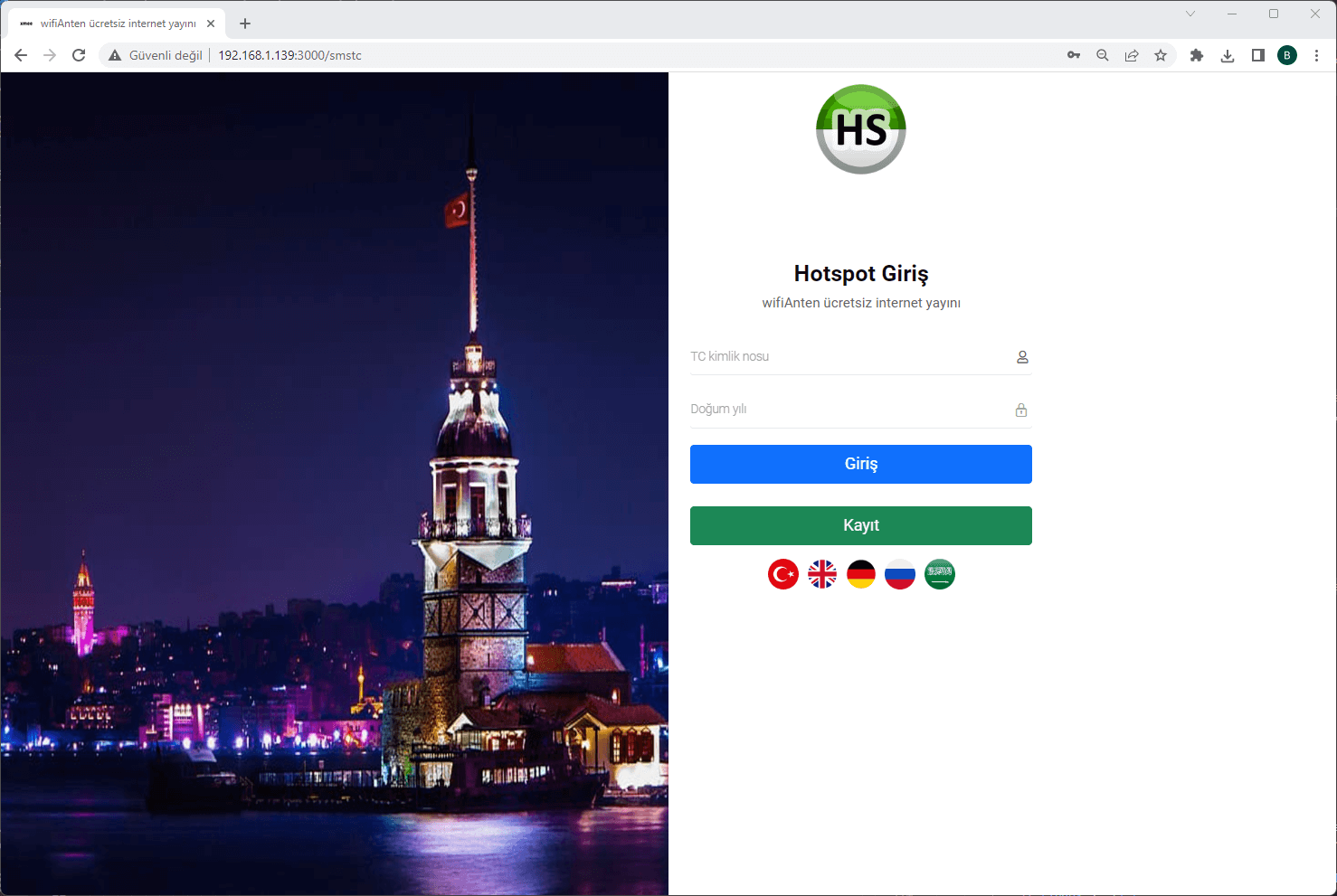This screenshot has width=1337, height=896.
Task: Focus the TC kimlik nosu input
Action: click(x=861, y=356)
